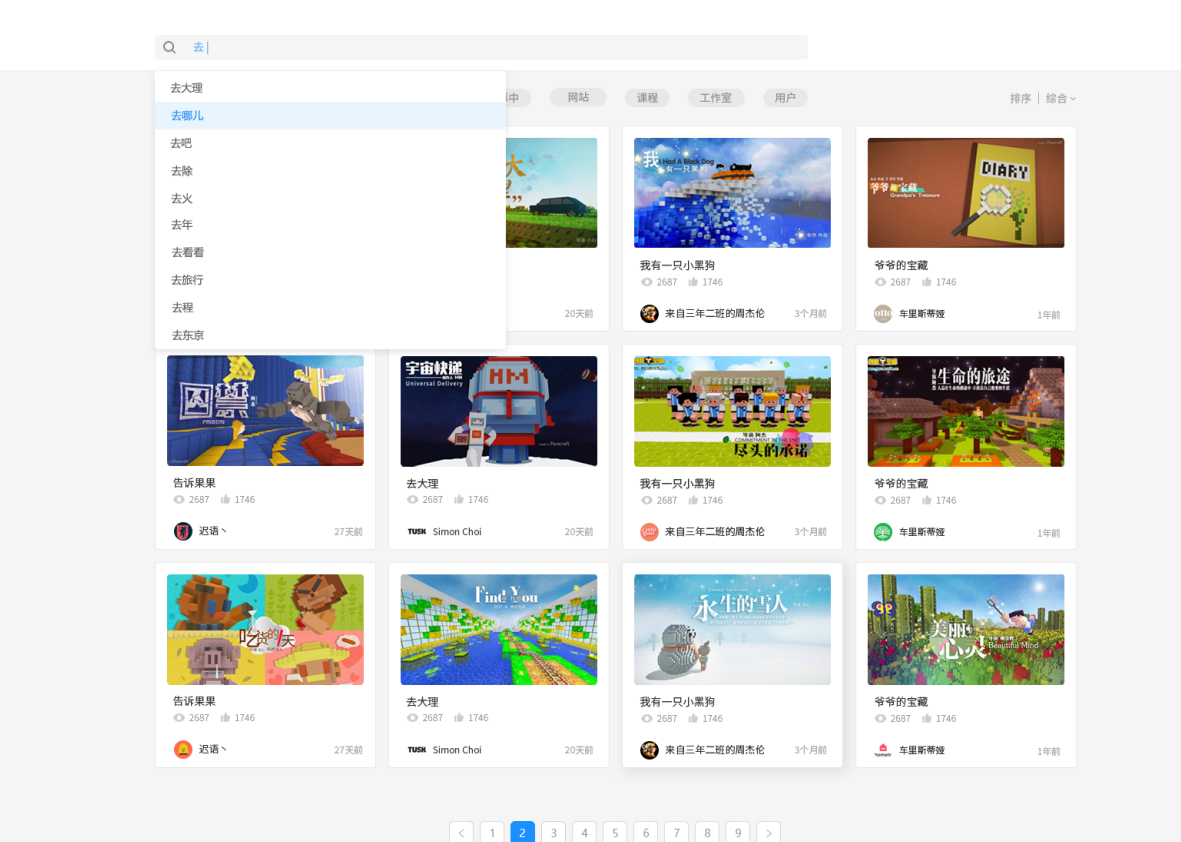Viewport: 1181px width, 842px height.
Task: Open the 永生的雪人 snowman thumbnail
Action: [732, 630]
